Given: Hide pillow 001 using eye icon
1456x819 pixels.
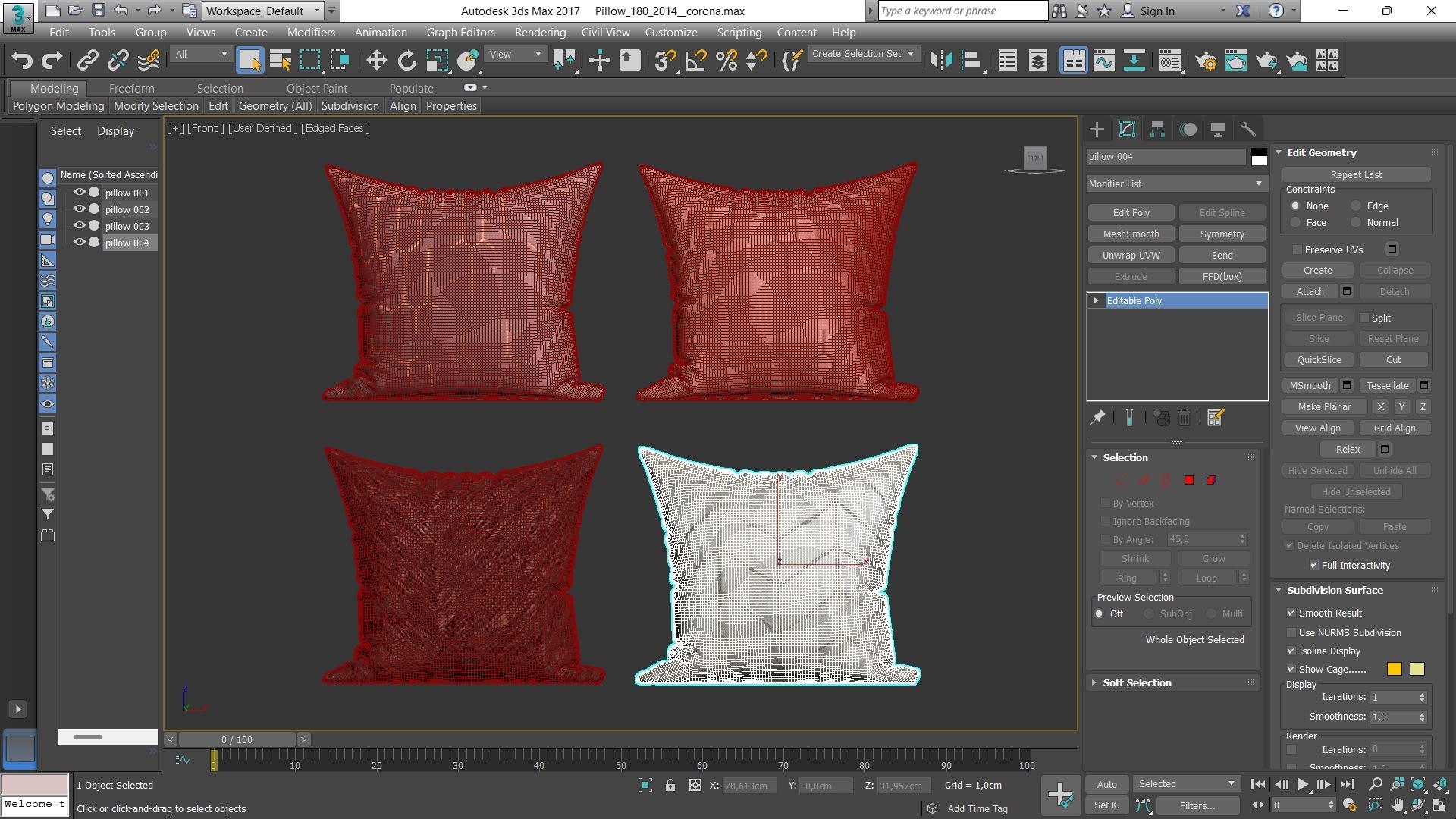Looking at the screenshot, I should tap(79, 193).
